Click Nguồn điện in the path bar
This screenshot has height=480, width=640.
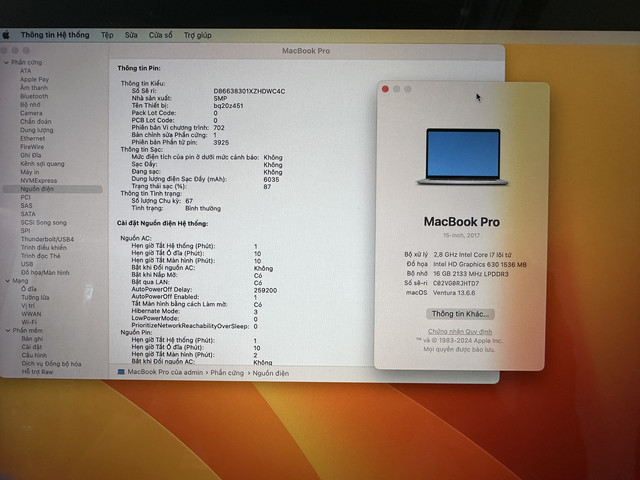point(271,373)
